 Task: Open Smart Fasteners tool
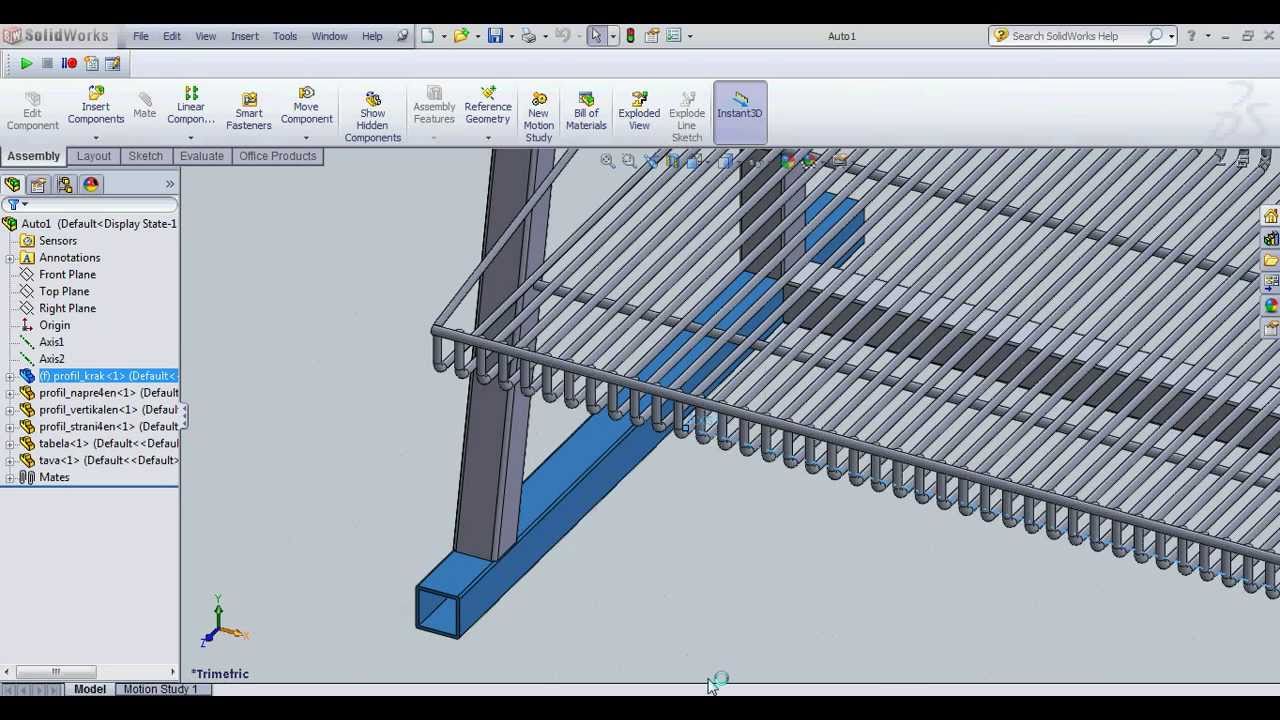pyautogui.click(x=249, y=111)
